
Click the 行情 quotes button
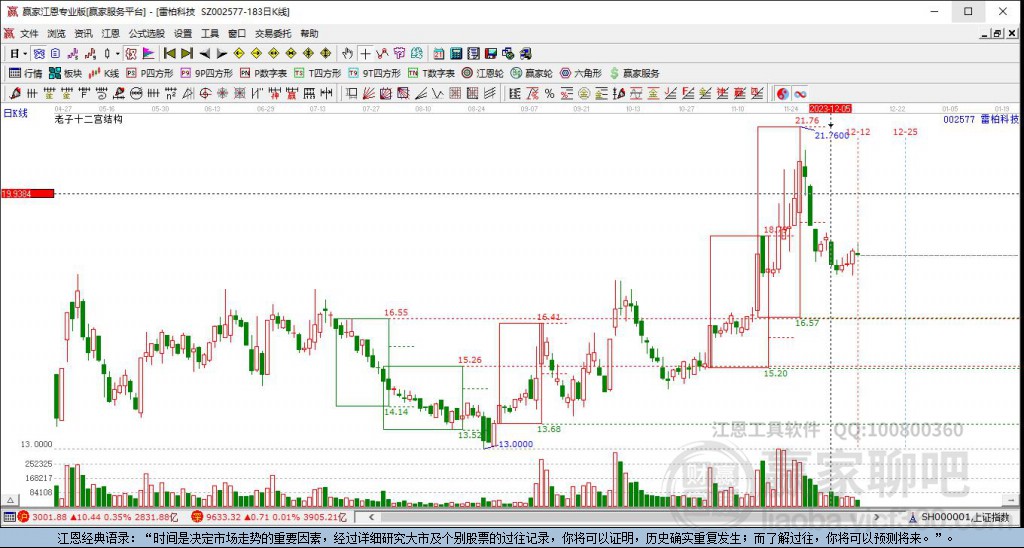pos(25,73)
